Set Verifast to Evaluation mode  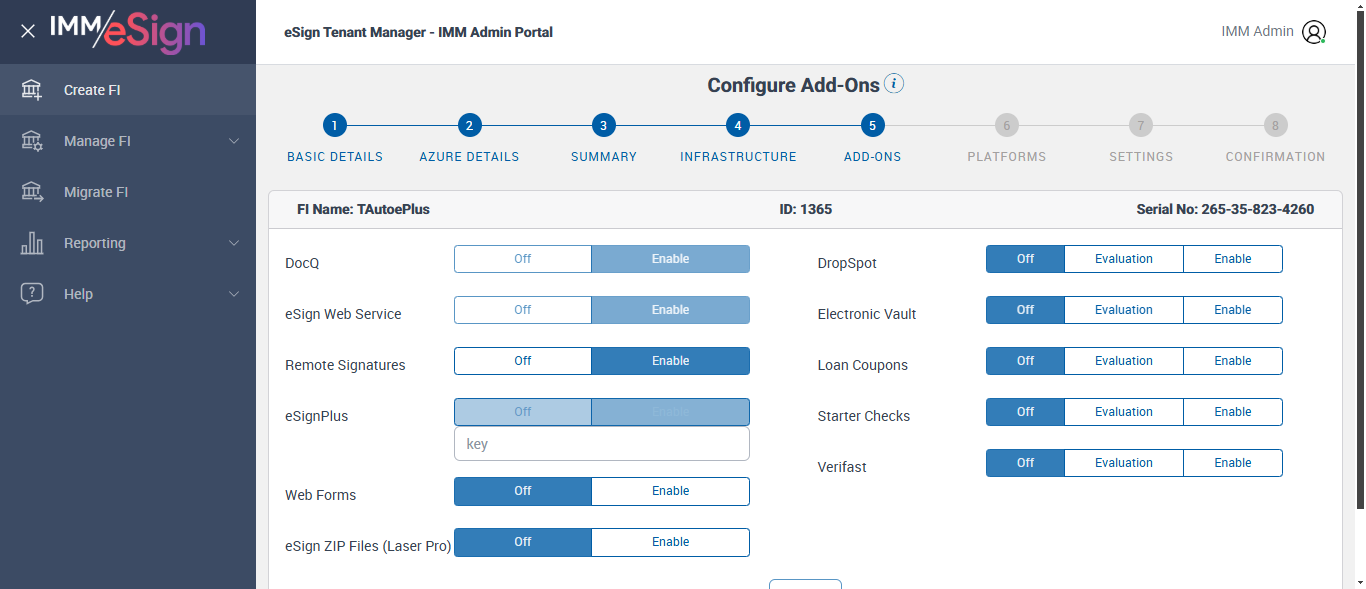pyautogui.click(x=1123, y=463)
